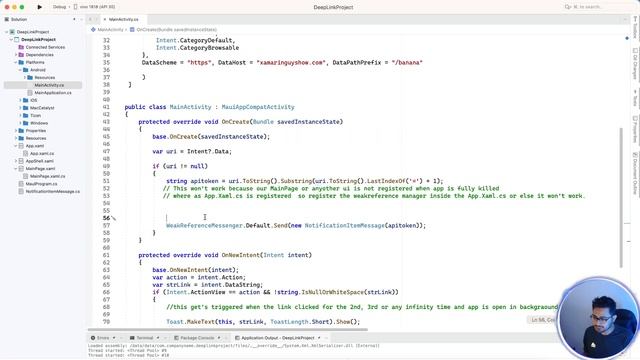Screen dimensions: 640x360
Task: Click the MacCatalyst folder icon
Action: click(x=26, y=108)
